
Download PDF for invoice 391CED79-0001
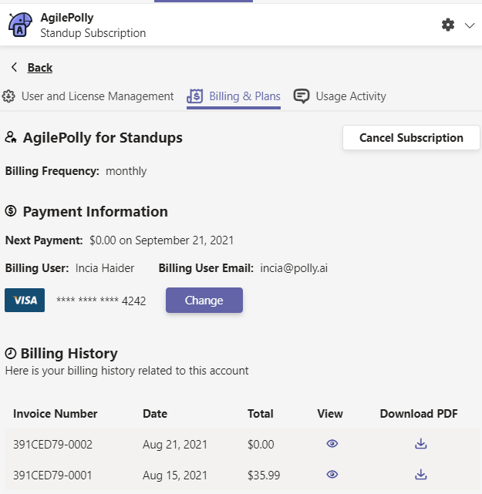coord(421,474)
